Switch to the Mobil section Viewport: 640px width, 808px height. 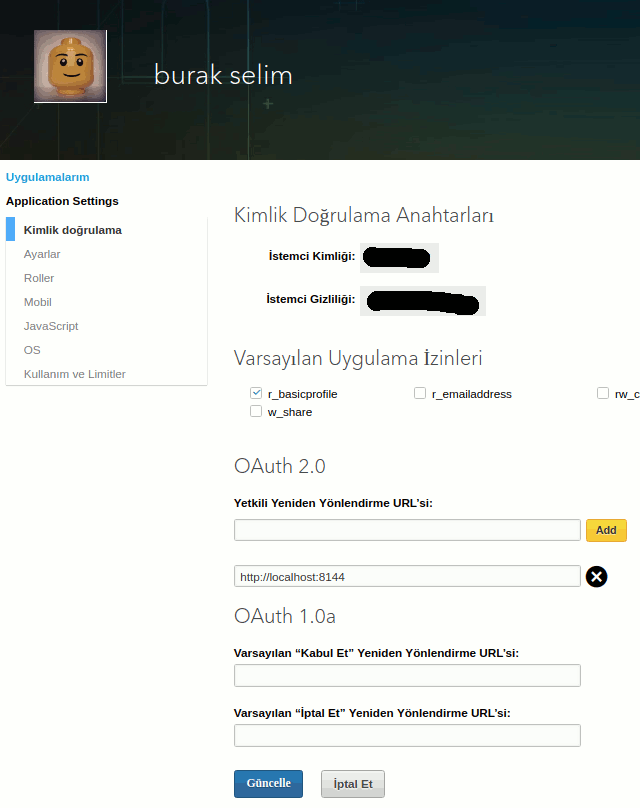click(38, 302)
